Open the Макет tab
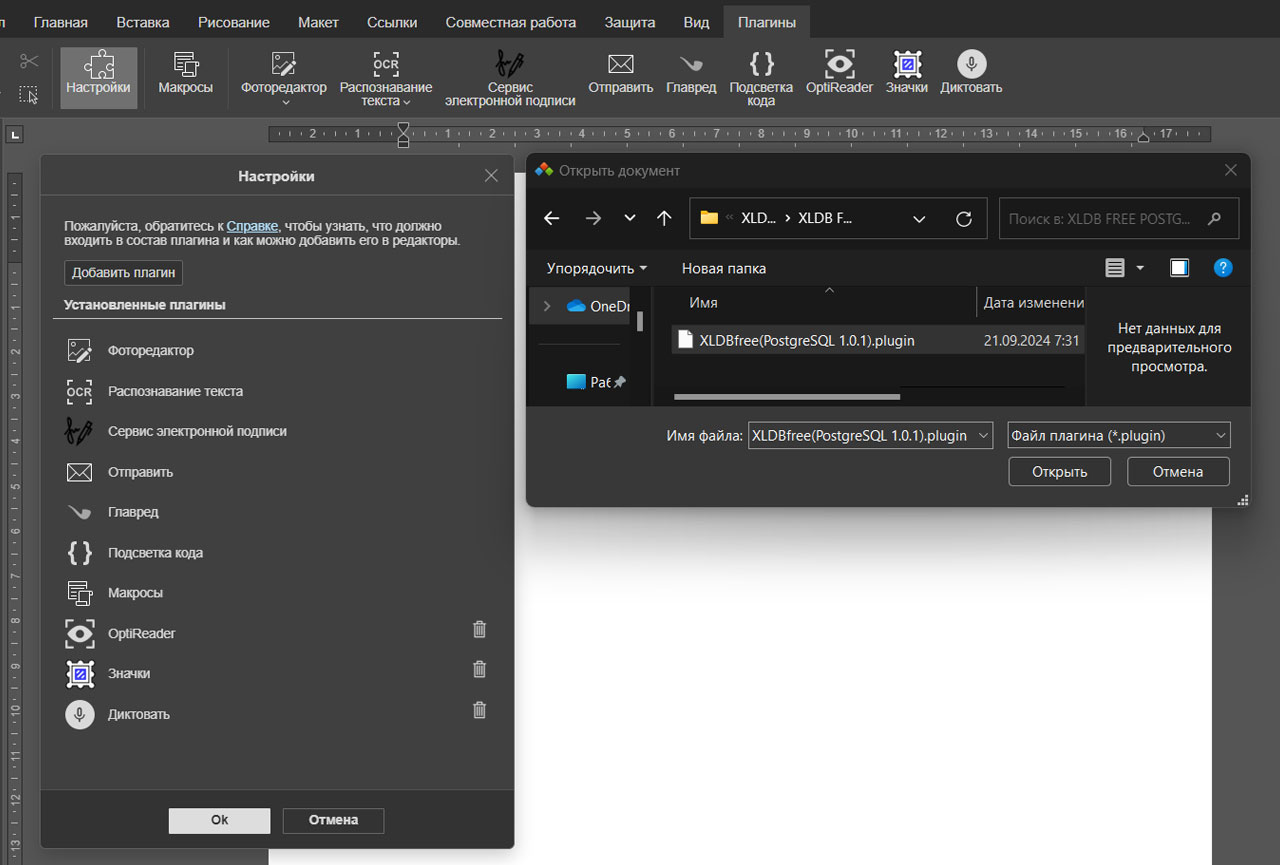1280x865 pixels. coord(318,22)
